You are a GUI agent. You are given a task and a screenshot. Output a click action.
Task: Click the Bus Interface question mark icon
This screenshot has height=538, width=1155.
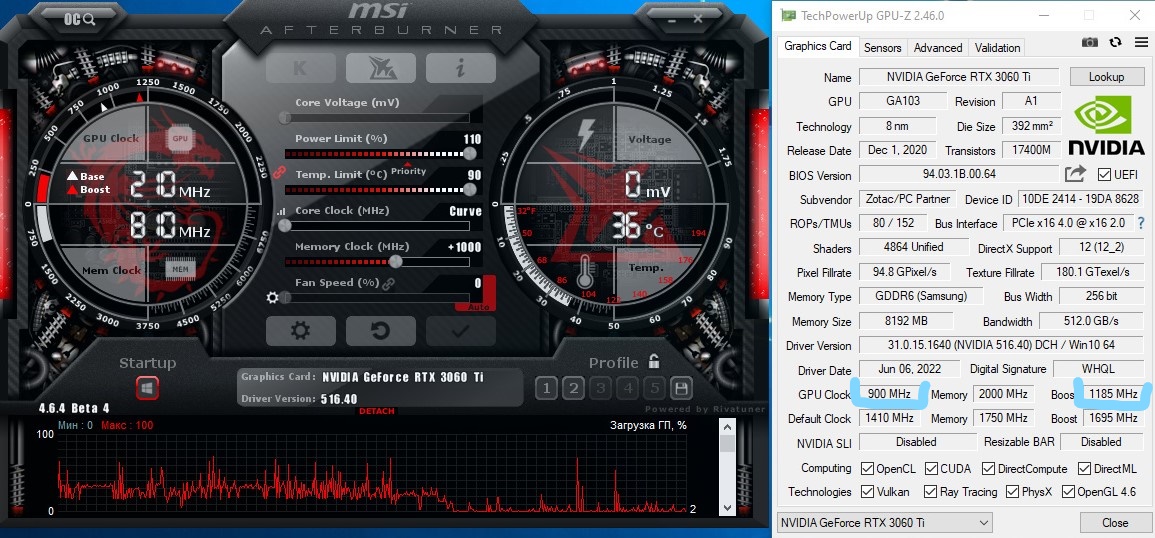click(1142, 223)
